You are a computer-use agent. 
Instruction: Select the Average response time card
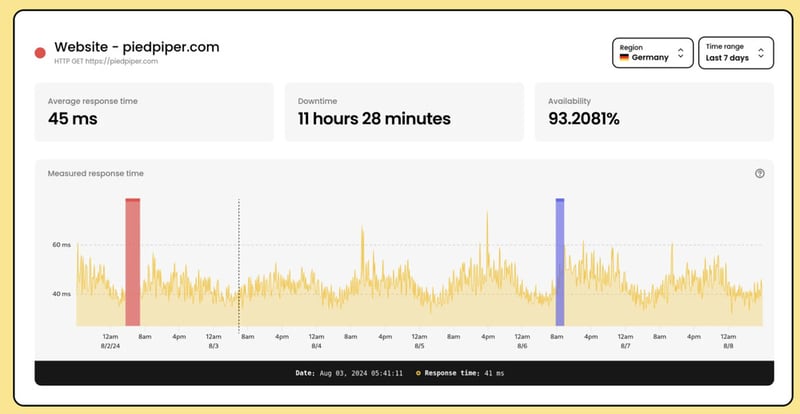point(154,111)
